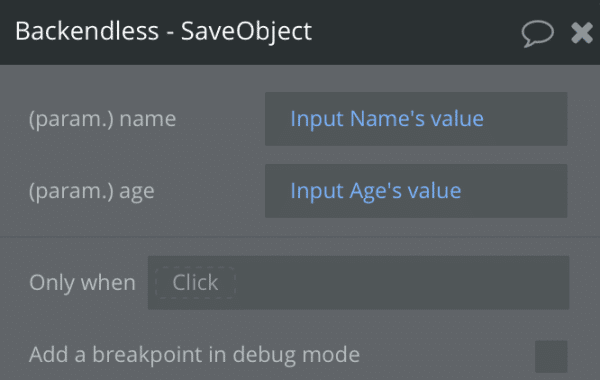Select the age parameter value box
Screen dimensions: 600x380
click(x=416, y=191)
